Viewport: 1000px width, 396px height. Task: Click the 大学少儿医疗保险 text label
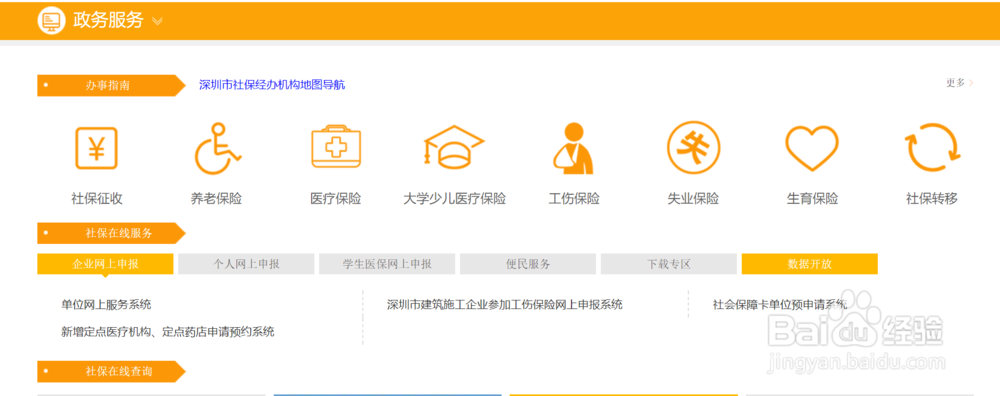(x=455, y=198)
